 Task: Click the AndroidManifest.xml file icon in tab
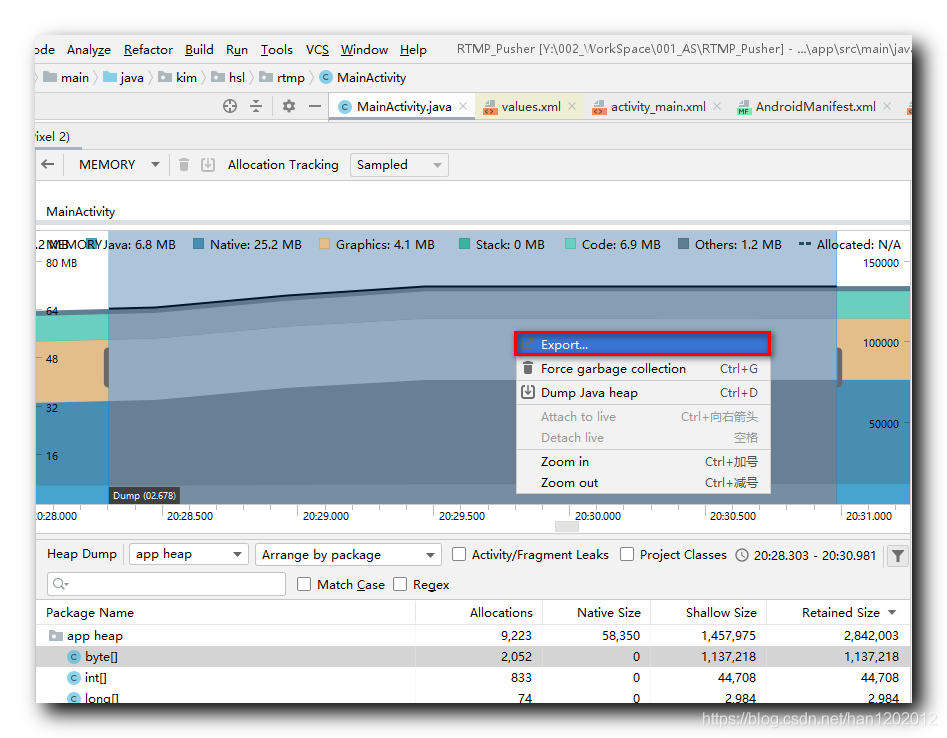tap(743, 107)
